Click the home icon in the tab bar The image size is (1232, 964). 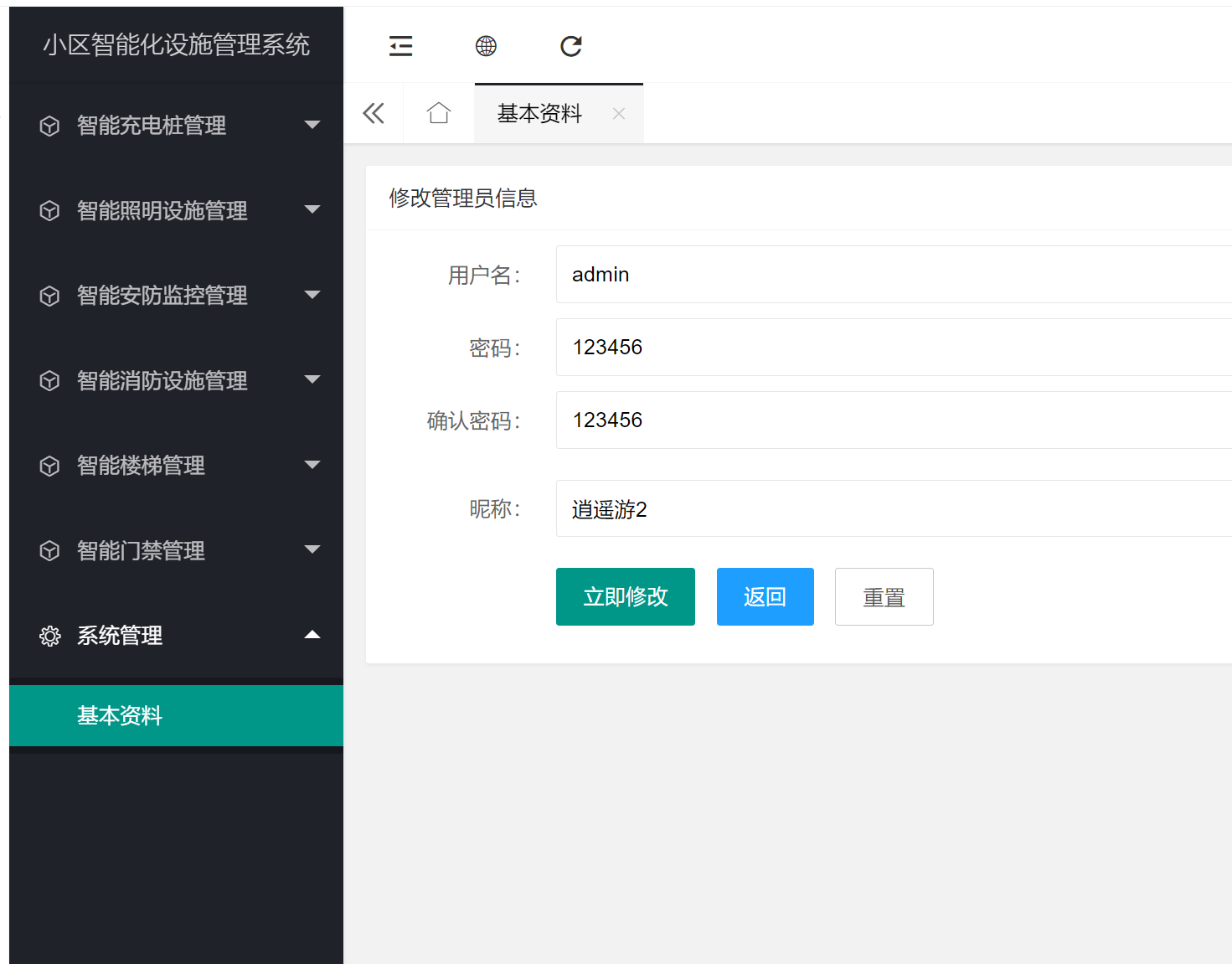point(438,112)
